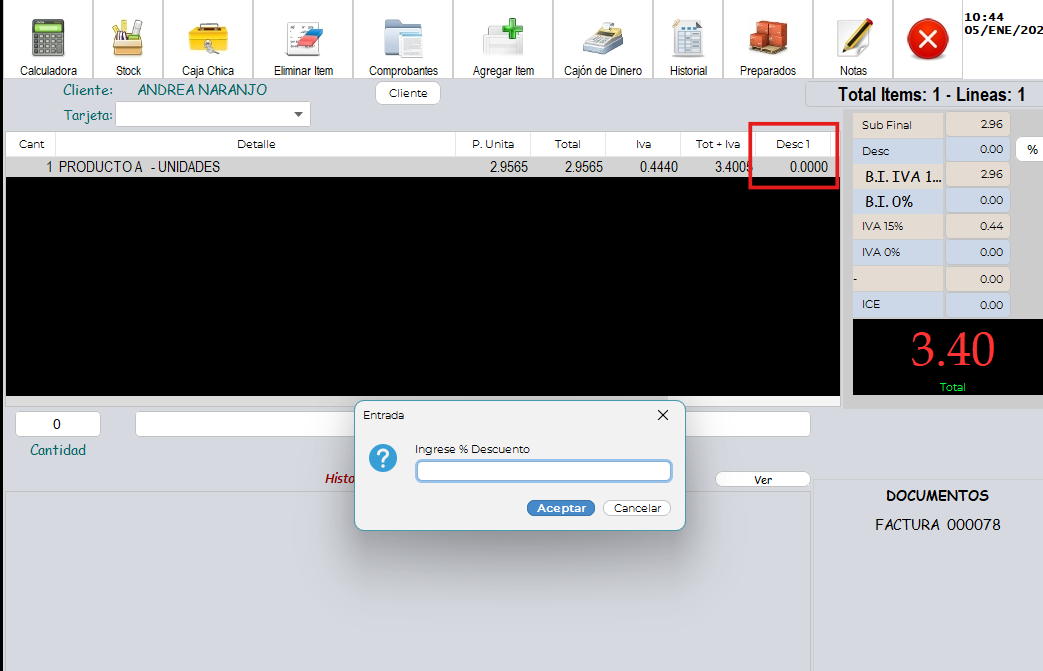This screenshot has width=1043, height=671.
Task: Click the Ingrese % Descuento input field
Action: [543, 471]
